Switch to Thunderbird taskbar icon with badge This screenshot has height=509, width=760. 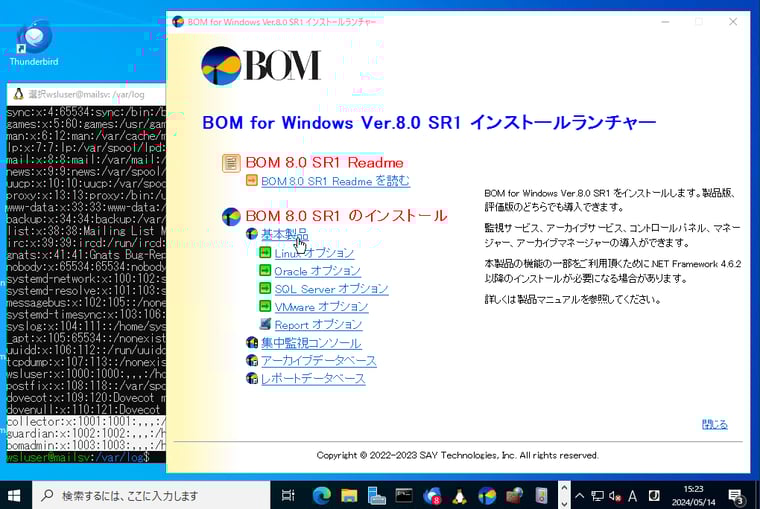[432, 495]
